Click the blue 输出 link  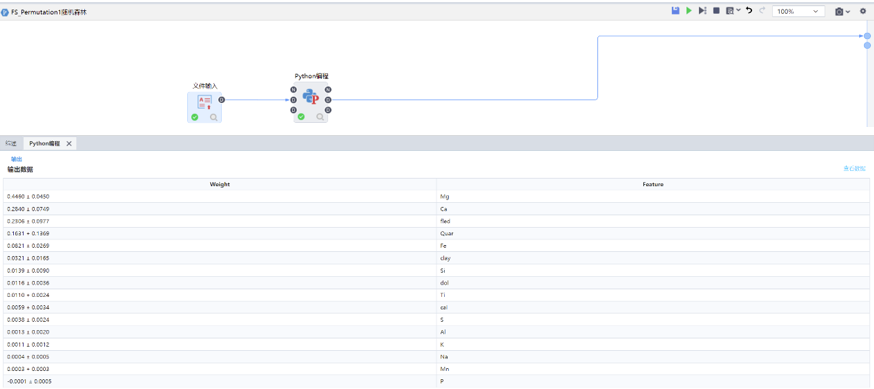tap(17, 159)
